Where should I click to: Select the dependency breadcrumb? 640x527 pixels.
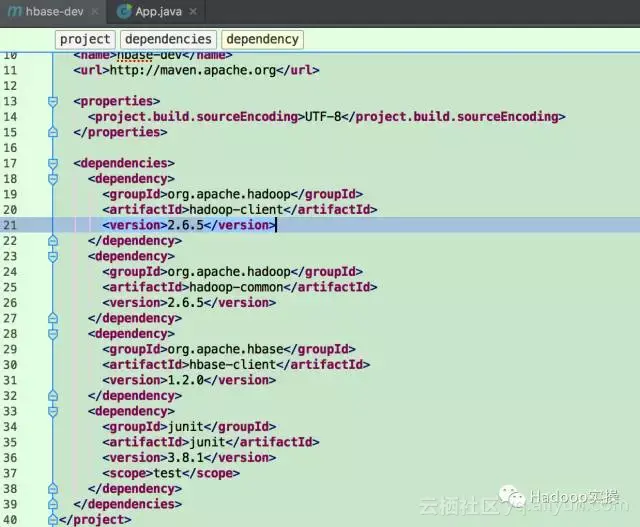pyautogui.click(x=262, y=39)
